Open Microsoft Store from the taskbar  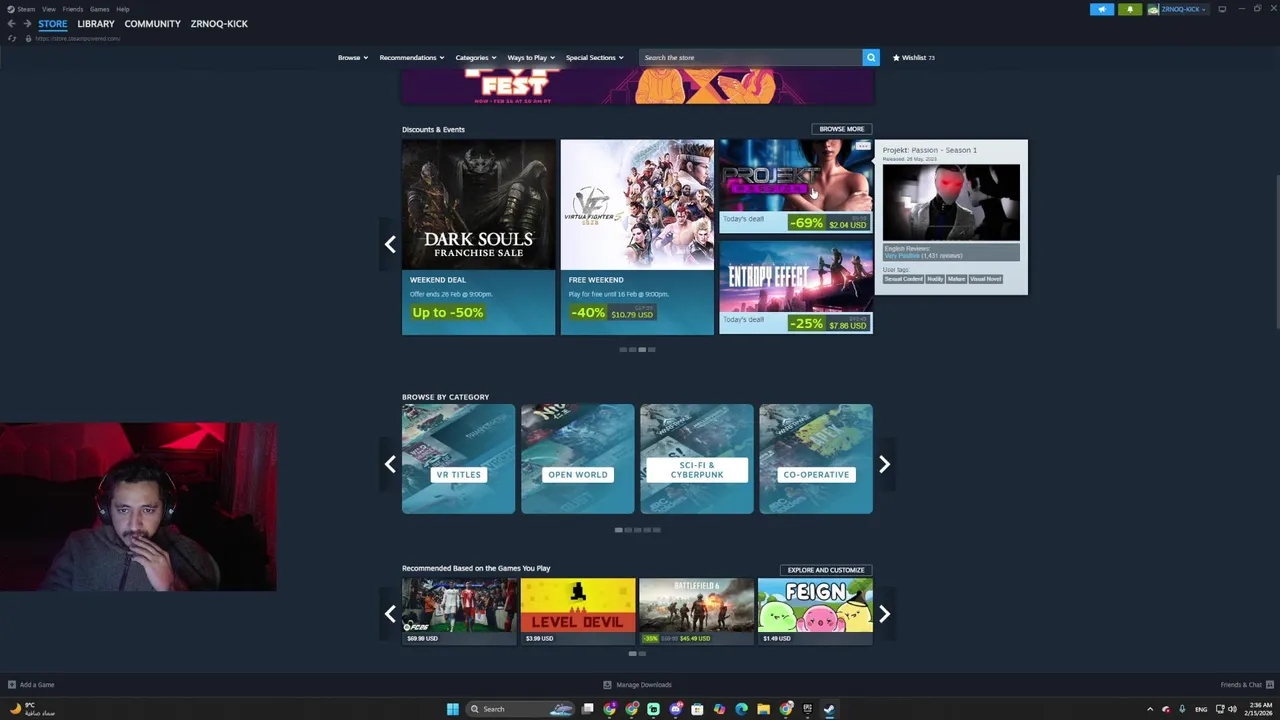click(x=697, y=709)
